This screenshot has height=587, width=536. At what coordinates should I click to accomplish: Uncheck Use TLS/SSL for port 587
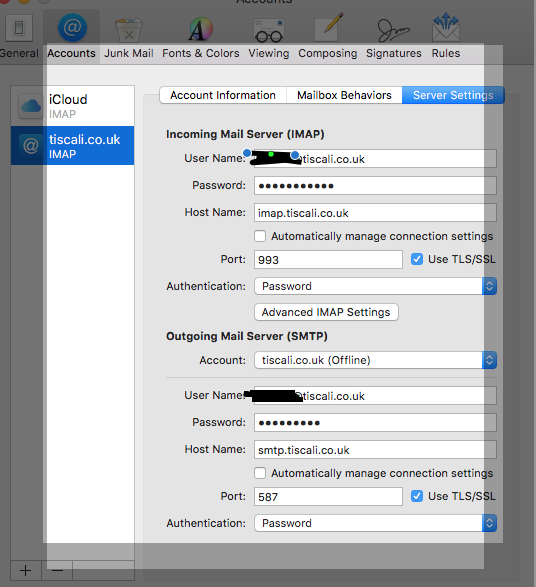click(417, 496)
